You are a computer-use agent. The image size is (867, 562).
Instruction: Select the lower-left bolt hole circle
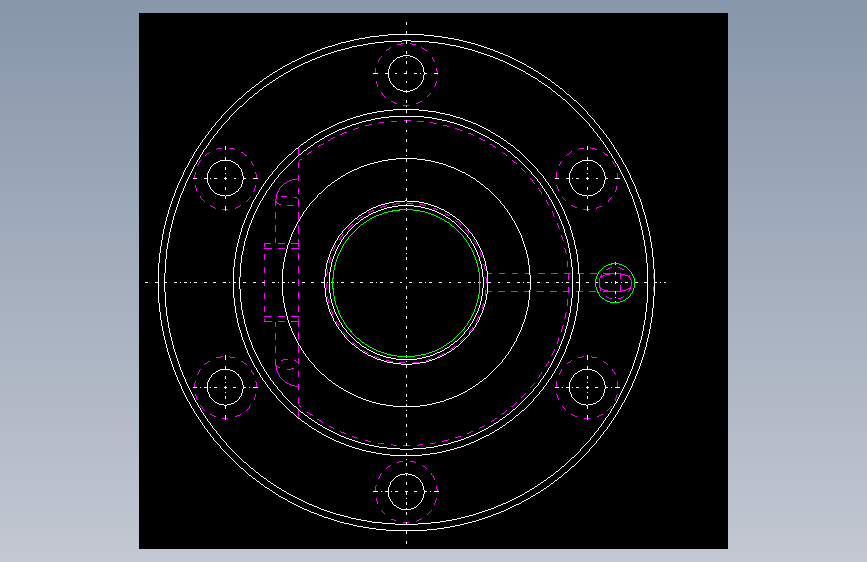[226, 387]
